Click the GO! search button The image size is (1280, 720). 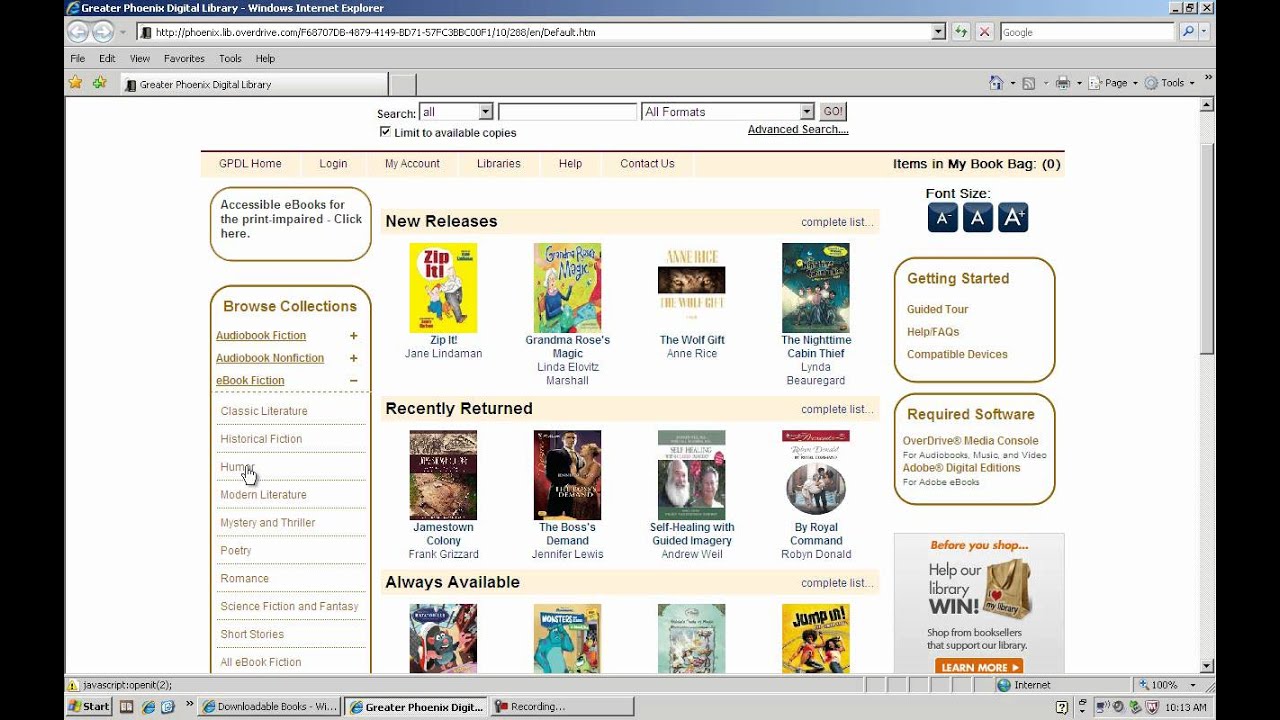click(833, 112)
